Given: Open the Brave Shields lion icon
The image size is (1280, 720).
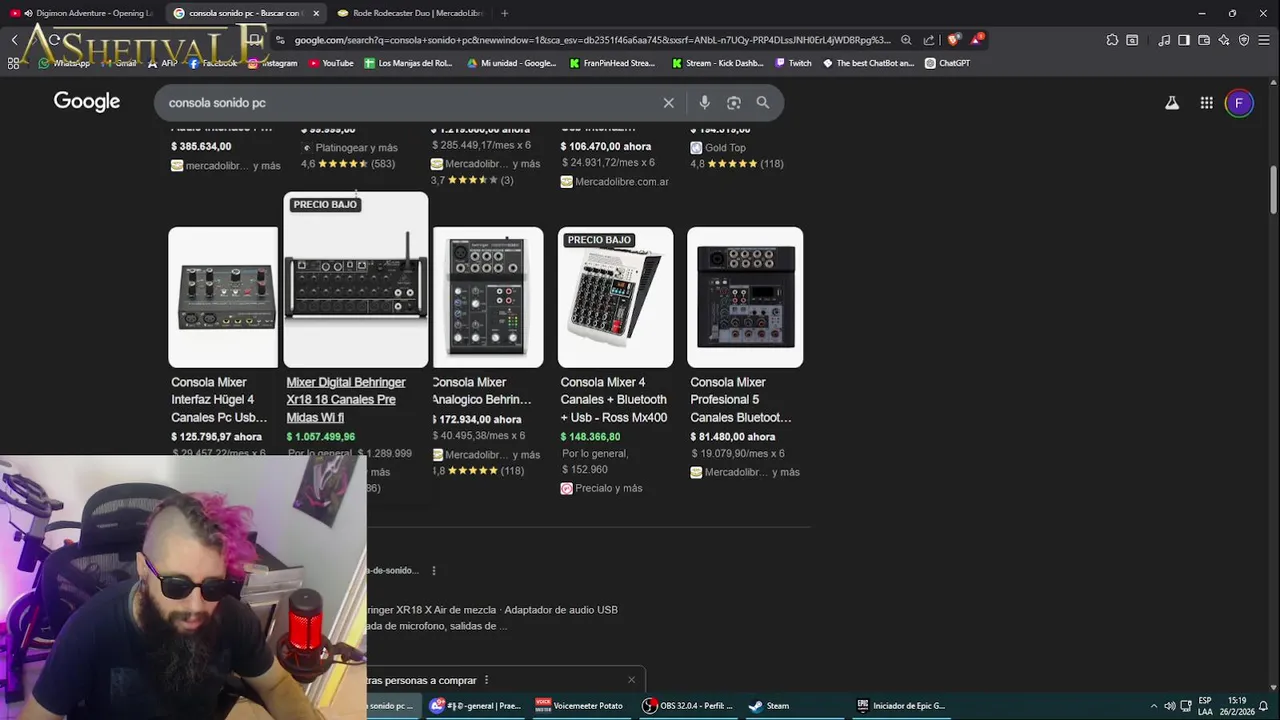Looking at the screenshot, I should (x=953, y=40).
